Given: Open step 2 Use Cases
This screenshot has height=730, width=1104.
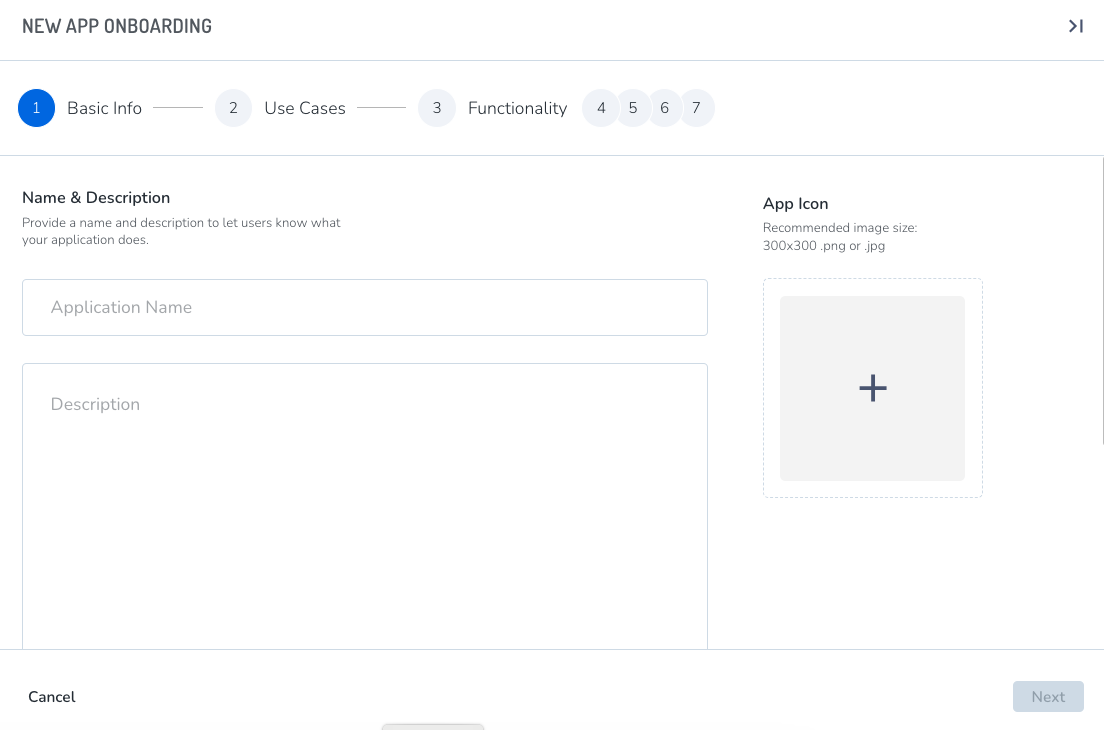Looking at the screenshot, I should click(233, 108).
